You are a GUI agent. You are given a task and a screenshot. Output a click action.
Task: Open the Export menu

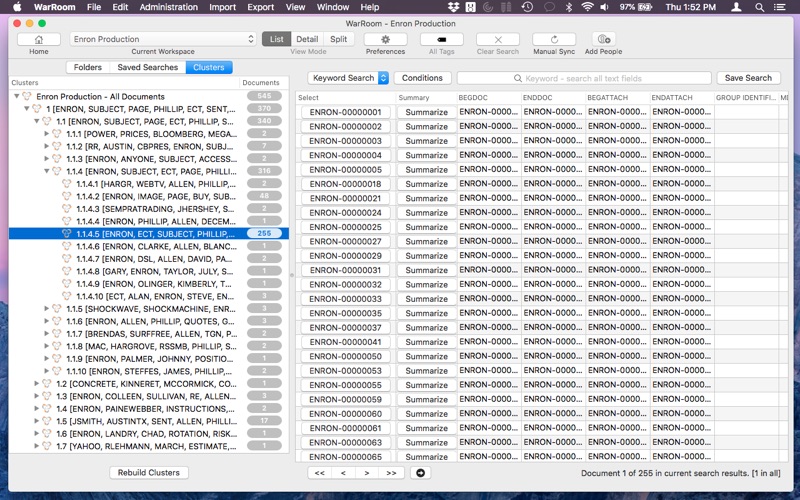[261, 7]
